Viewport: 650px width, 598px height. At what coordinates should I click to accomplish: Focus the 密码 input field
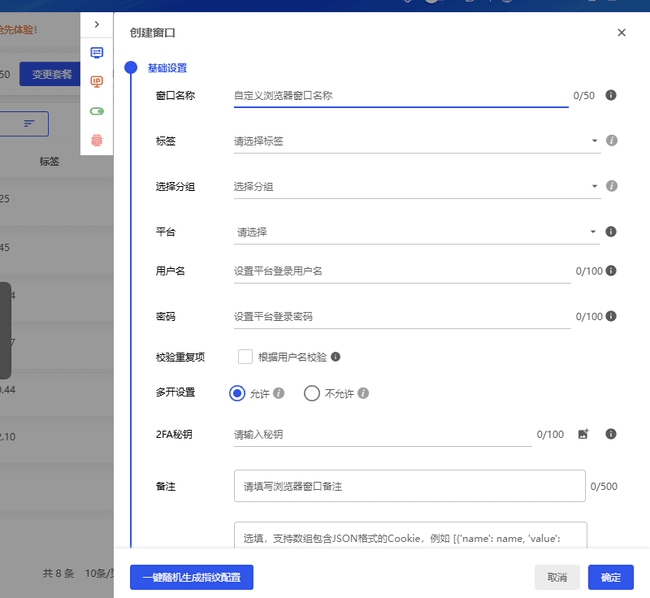point(402,317)
